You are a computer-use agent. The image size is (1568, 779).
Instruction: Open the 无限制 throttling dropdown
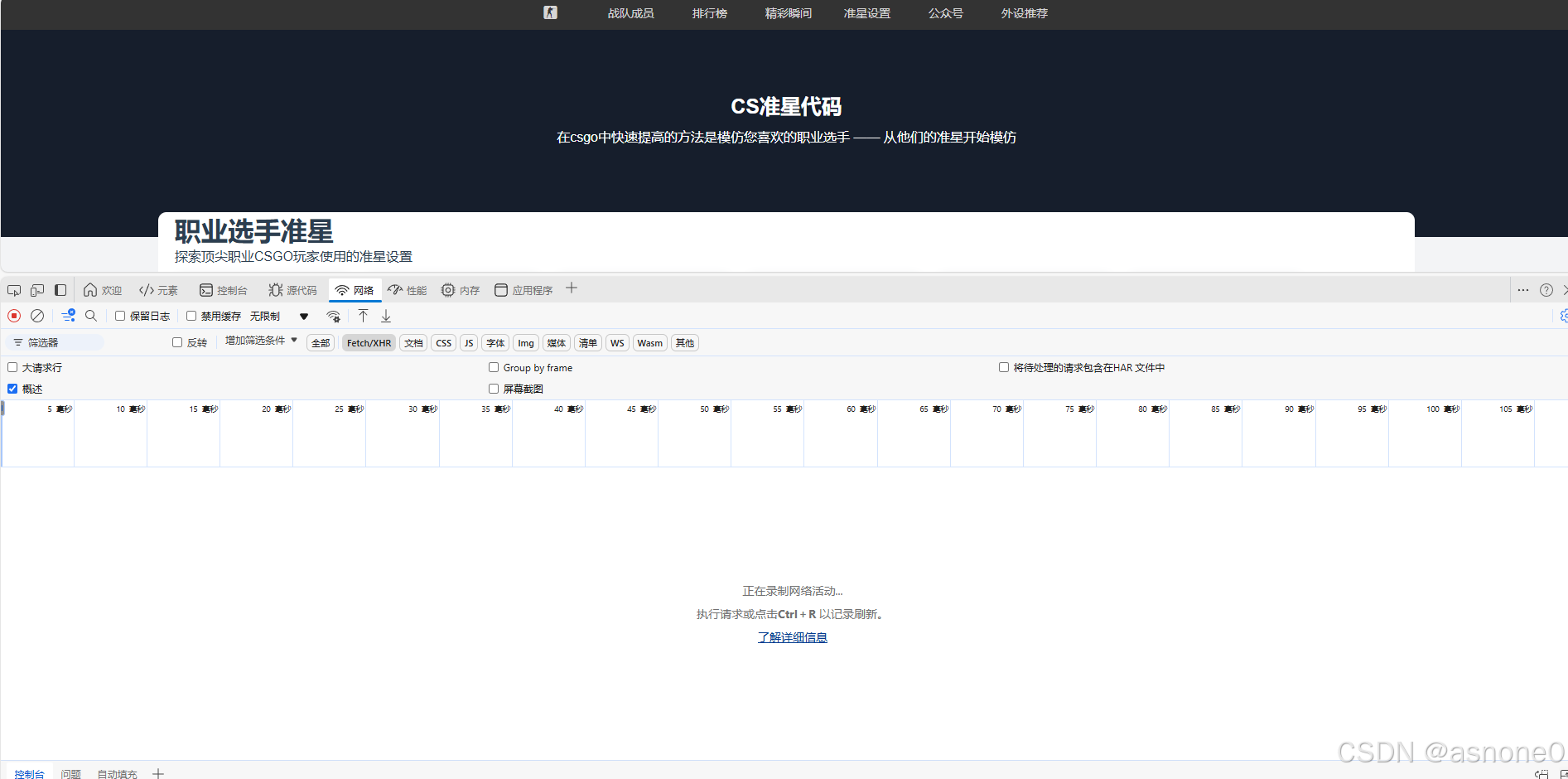(x=279, y=316)
